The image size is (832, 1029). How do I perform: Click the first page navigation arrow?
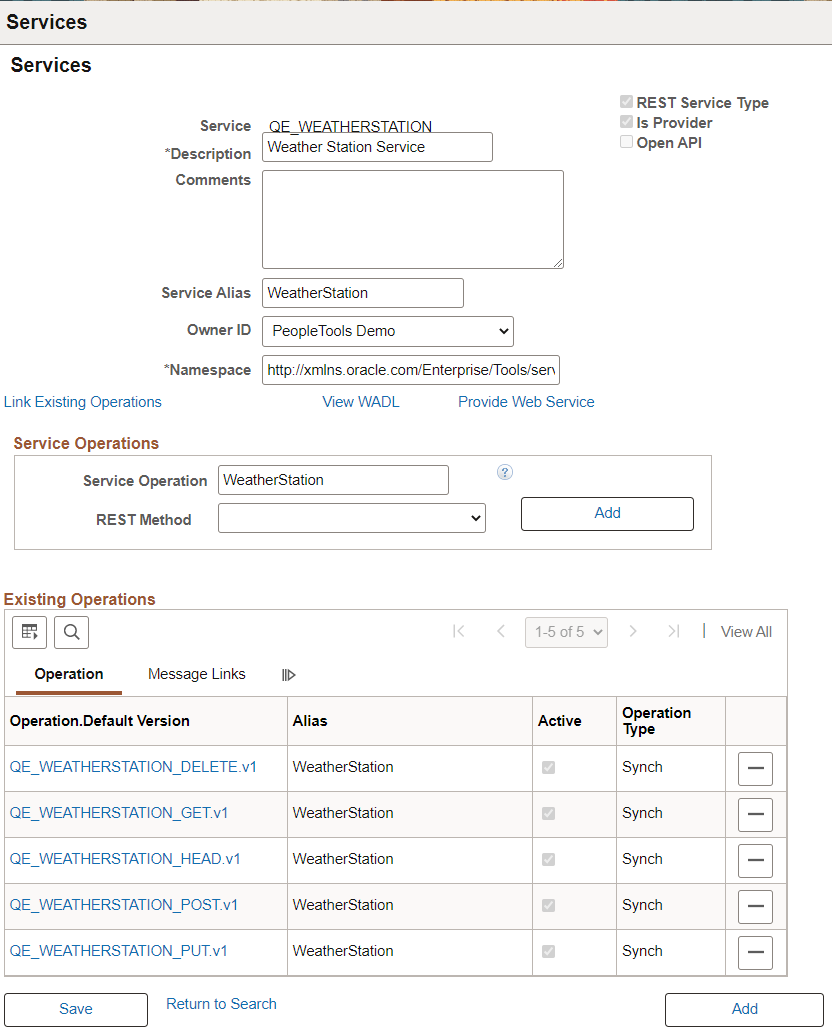459,631
